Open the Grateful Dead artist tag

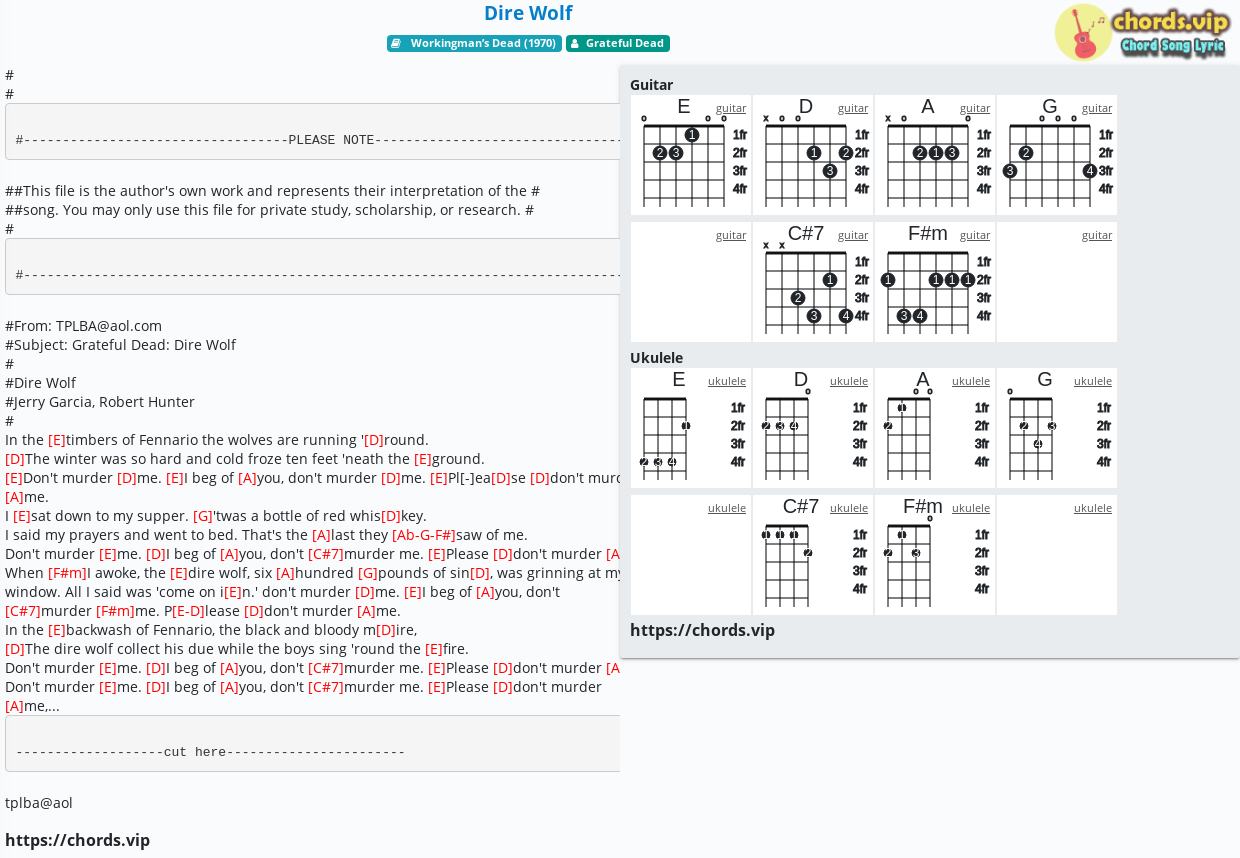(x=618, y=44)
